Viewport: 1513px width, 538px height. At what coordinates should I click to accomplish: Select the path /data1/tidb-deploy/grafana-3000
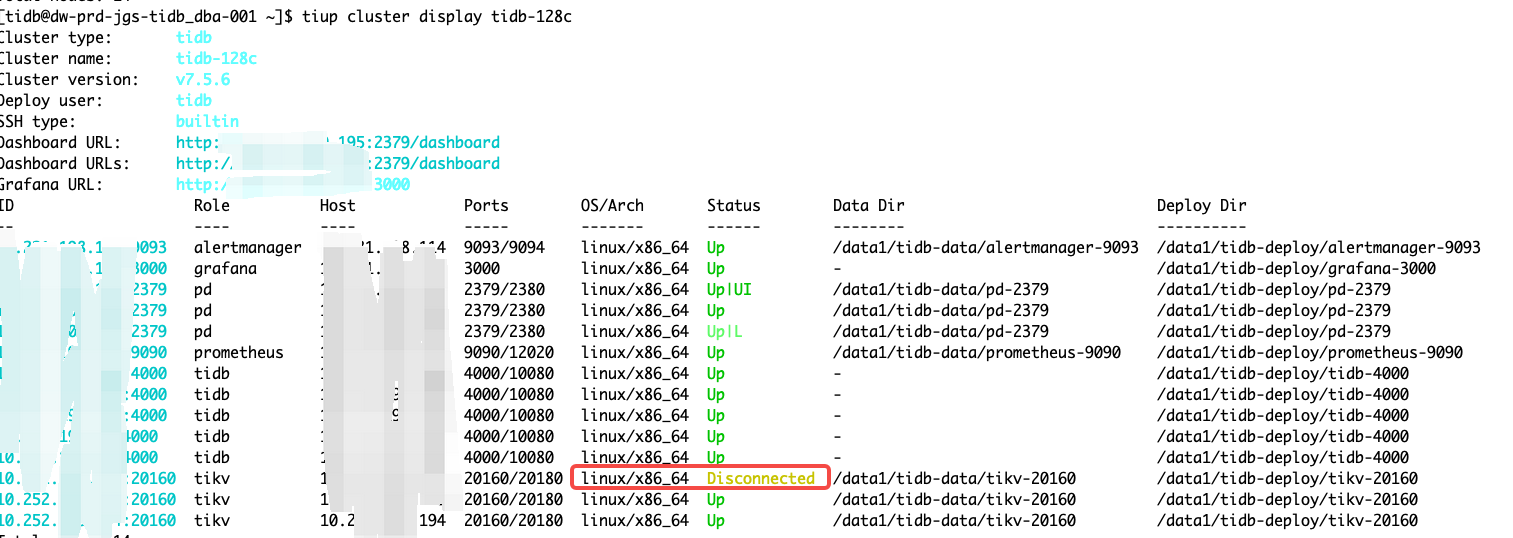[x=1297, y=268]
